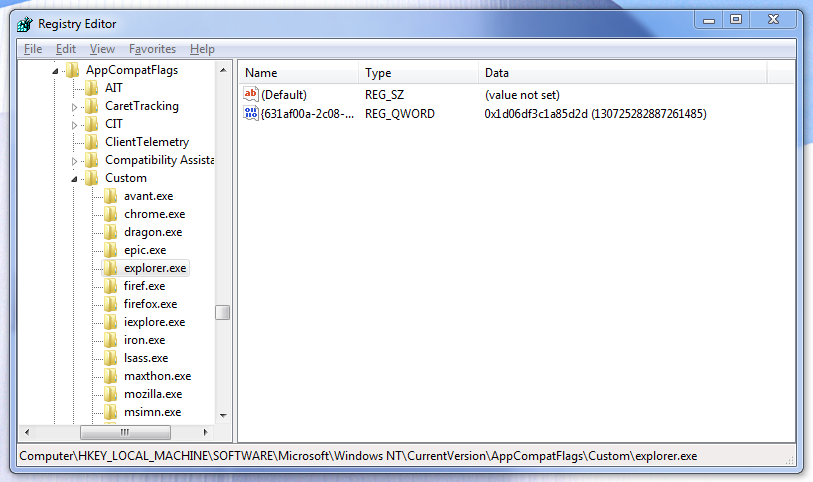This screenshot has width=813, height=482.
Task: Click the CaretTracking folder icon
Action: (92, 106)
